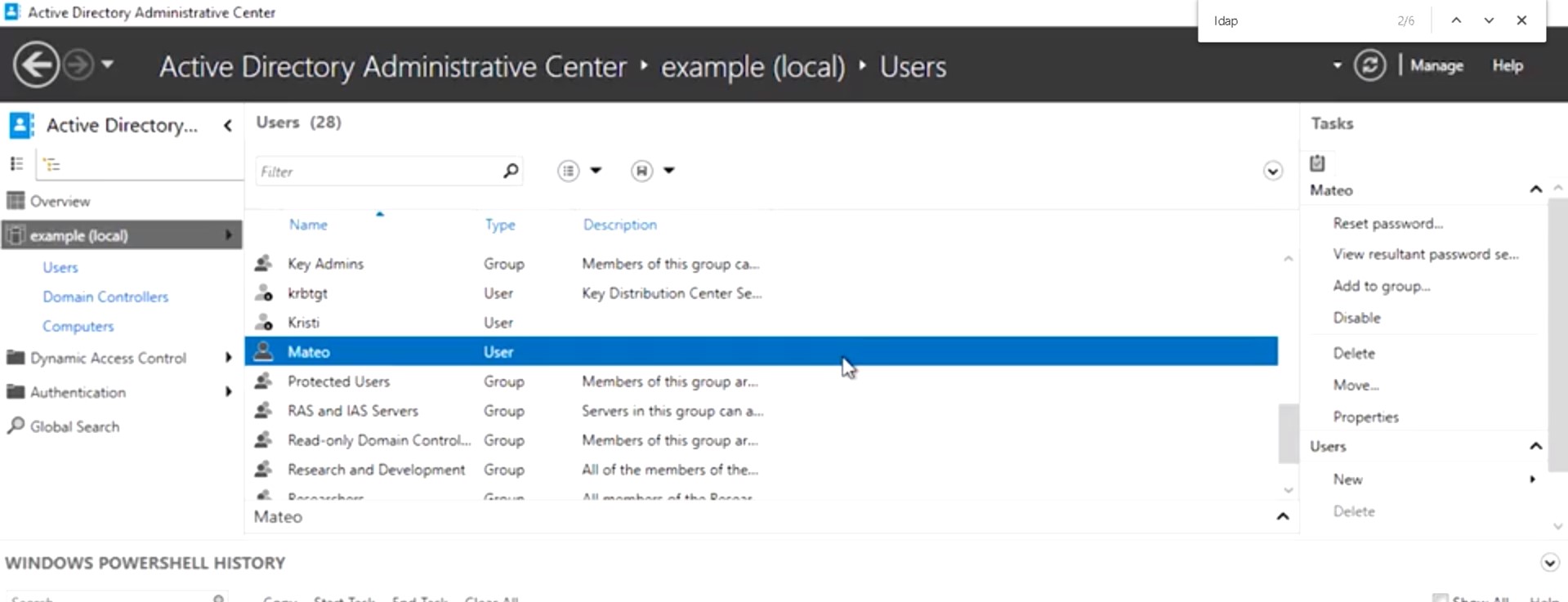Close the ldap find bar
The width and height of the screenshot is (1568, 602).
click(x=1521, y=20)
